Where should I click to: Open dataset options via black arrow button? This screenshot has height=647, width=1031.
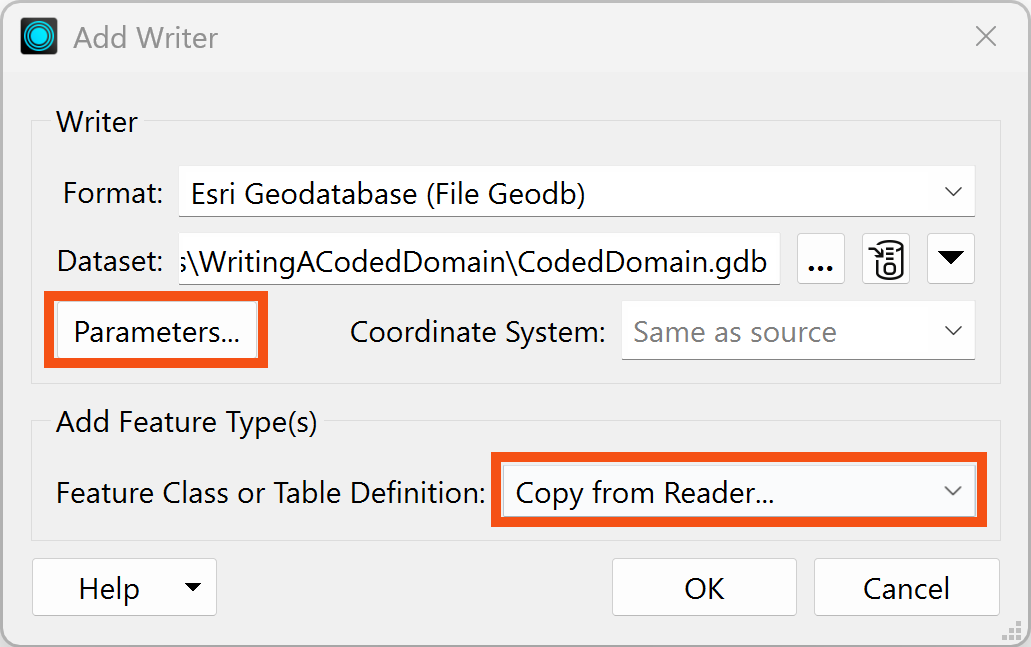coord(950,258)
